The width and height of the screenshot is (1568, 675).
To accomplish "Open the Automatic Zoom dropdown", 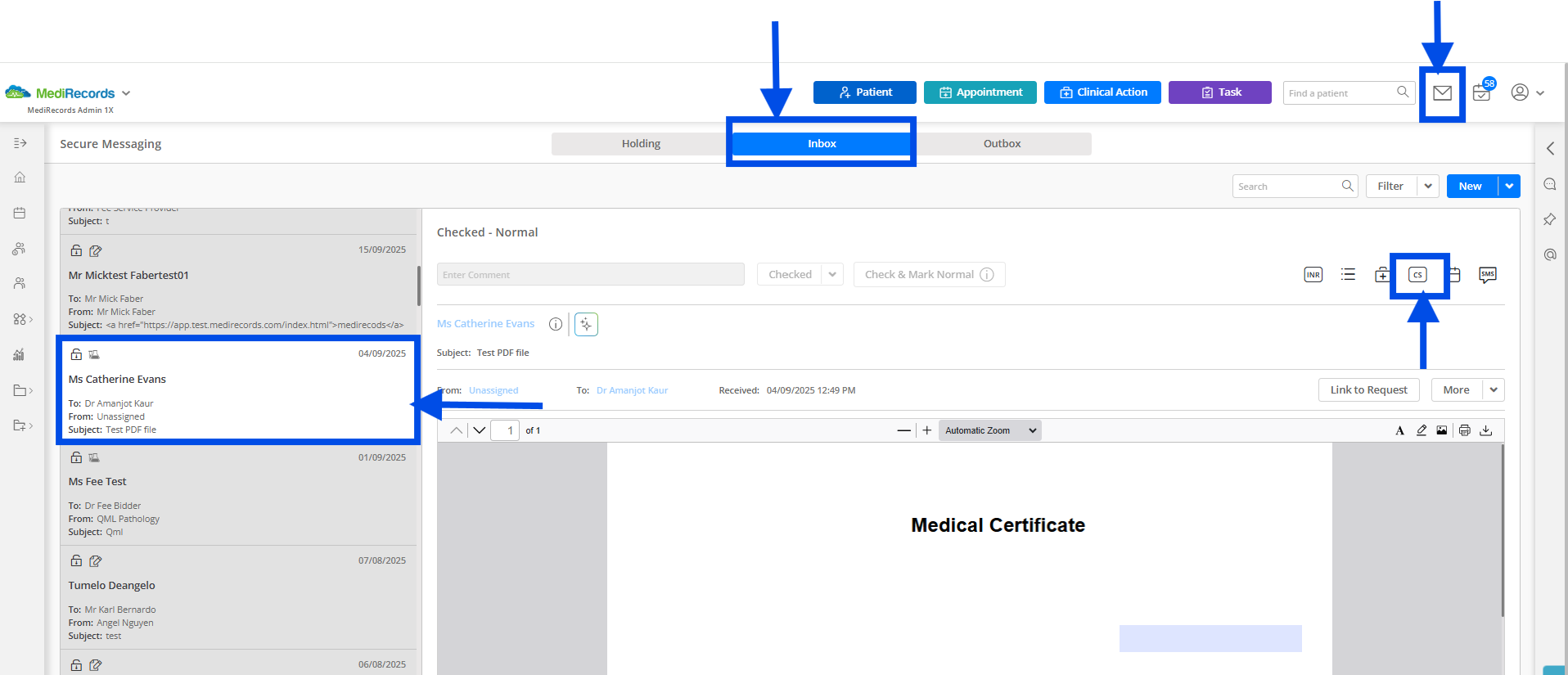I will pyautogui.click(x=989, y=430).
